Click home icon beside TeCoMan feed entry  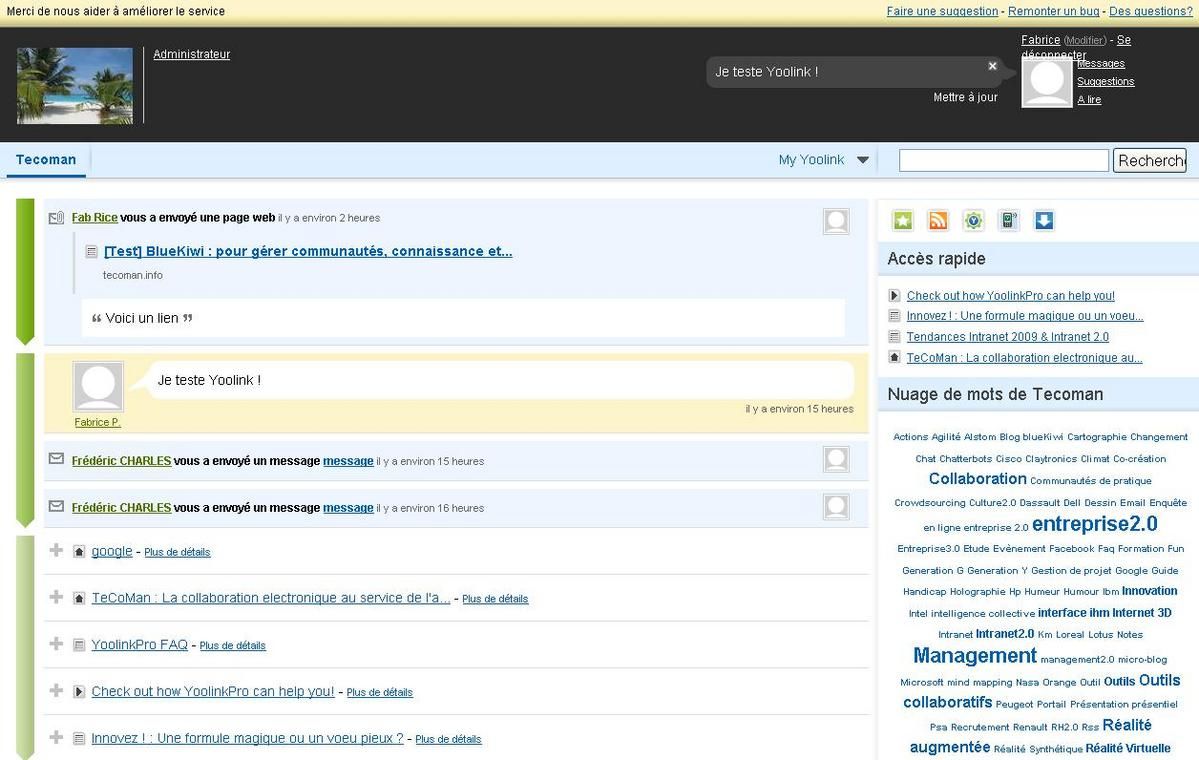79,599
